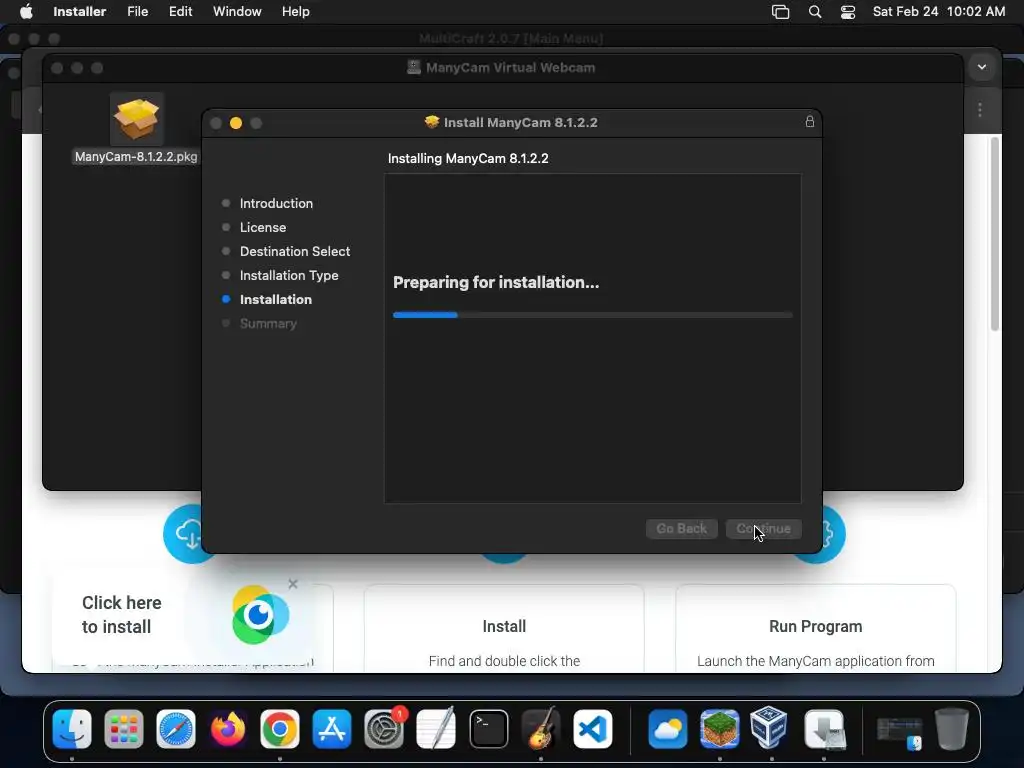This screenshot has width=1024, height=768.
Task: Click the Install step card heading
Action: click(x=504, y=626)
